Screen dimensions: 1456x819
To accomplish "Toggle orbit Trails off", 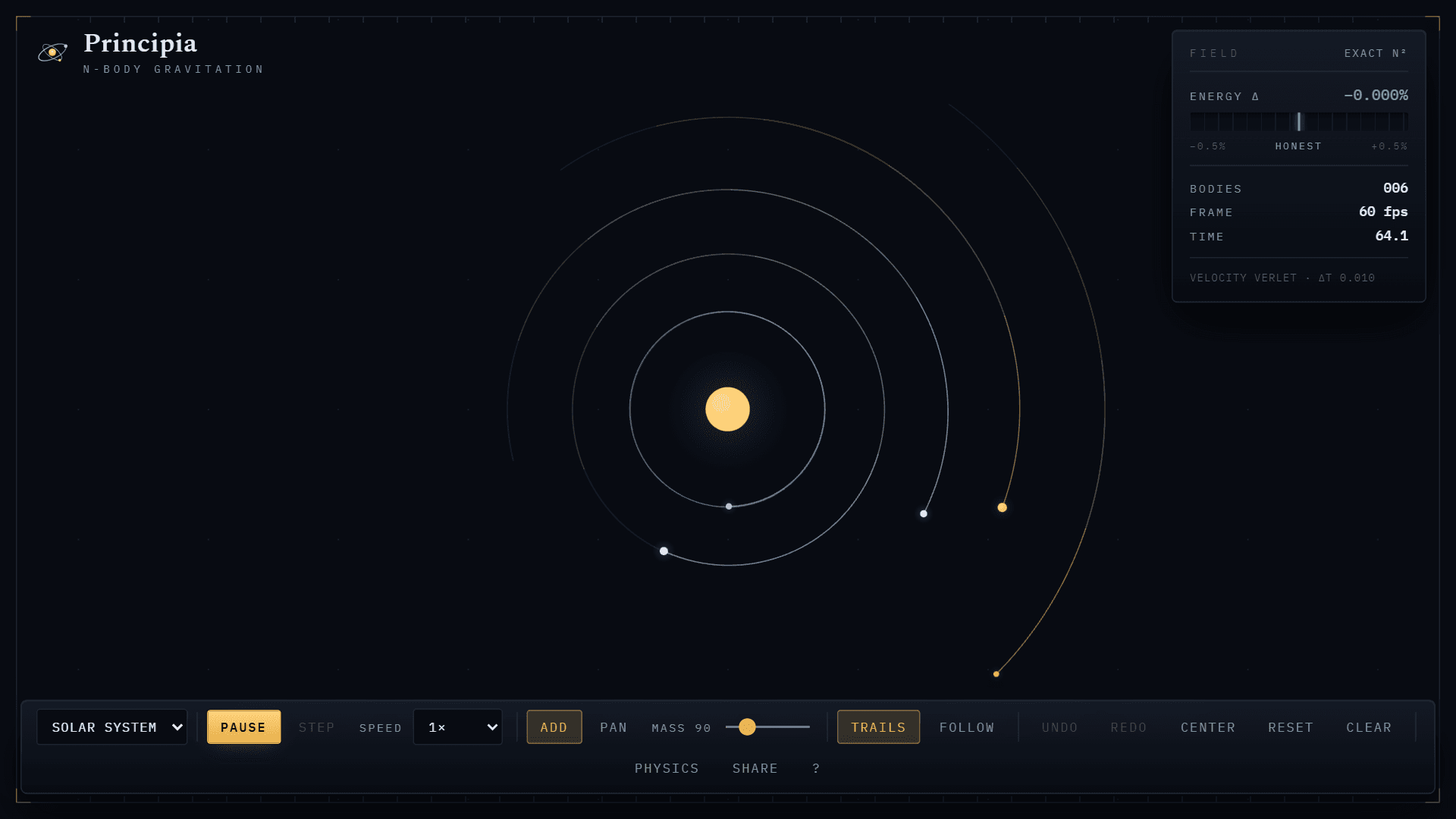I will [x=878, y=727].
